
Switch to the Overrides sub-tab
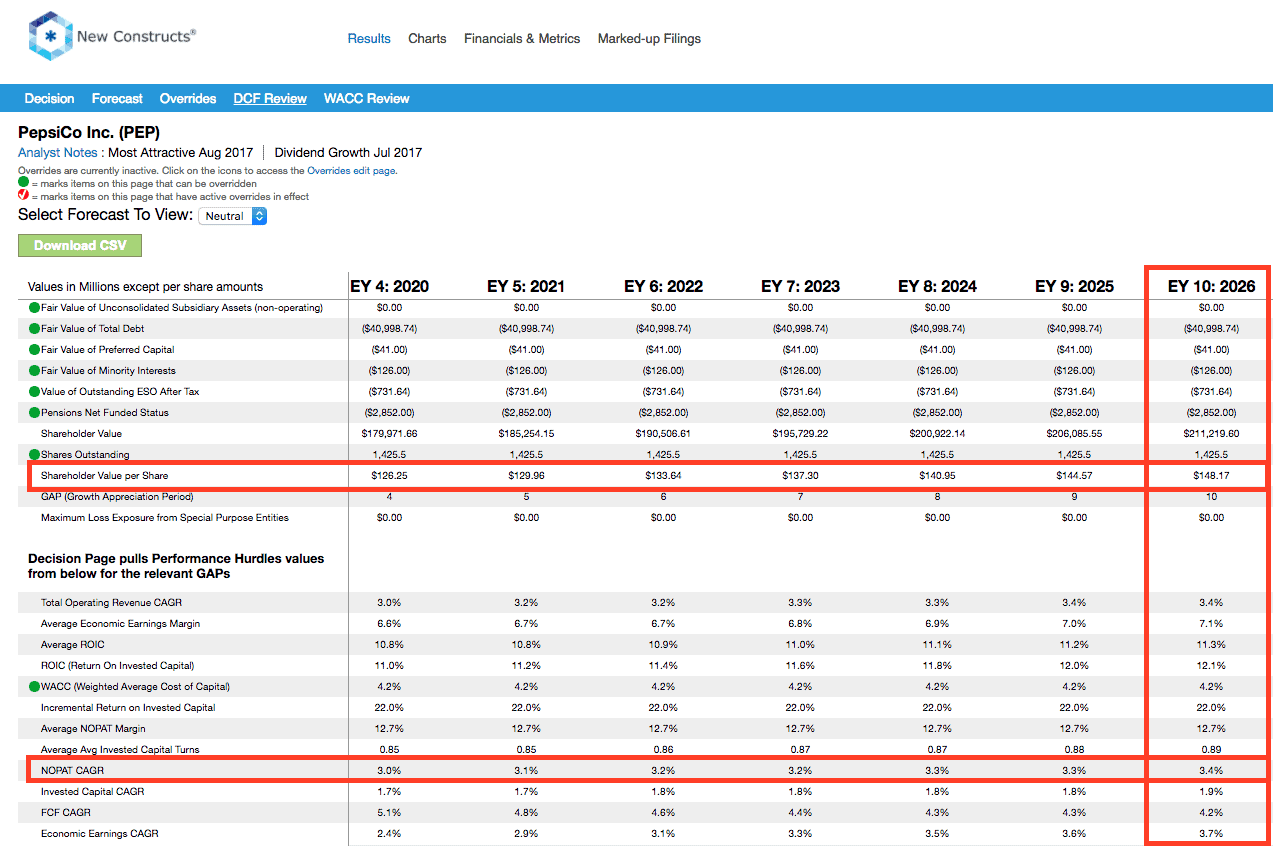(188, 98)
